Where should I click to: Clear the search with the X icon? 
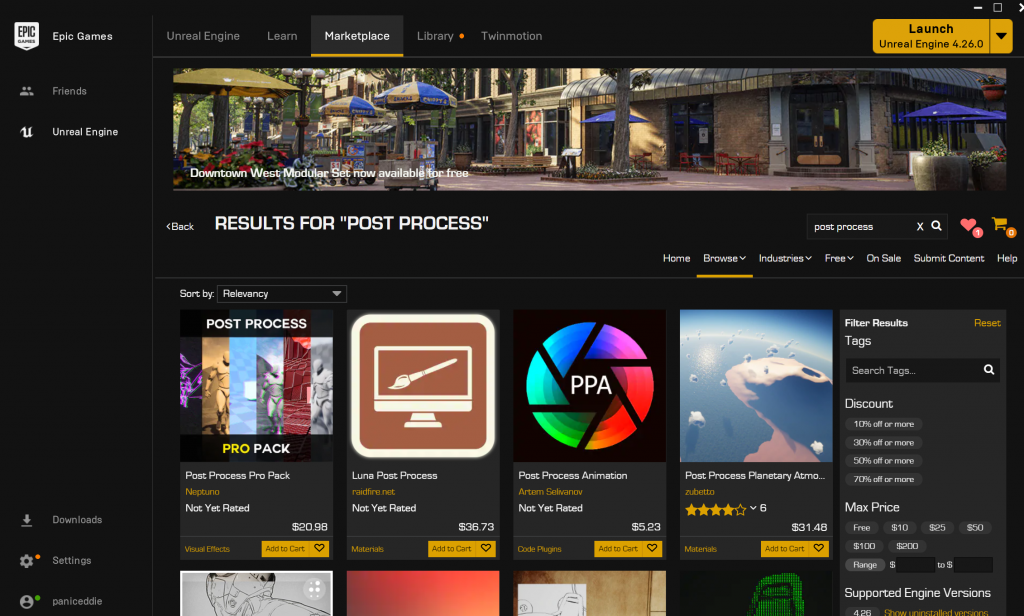tap(920, 227)
